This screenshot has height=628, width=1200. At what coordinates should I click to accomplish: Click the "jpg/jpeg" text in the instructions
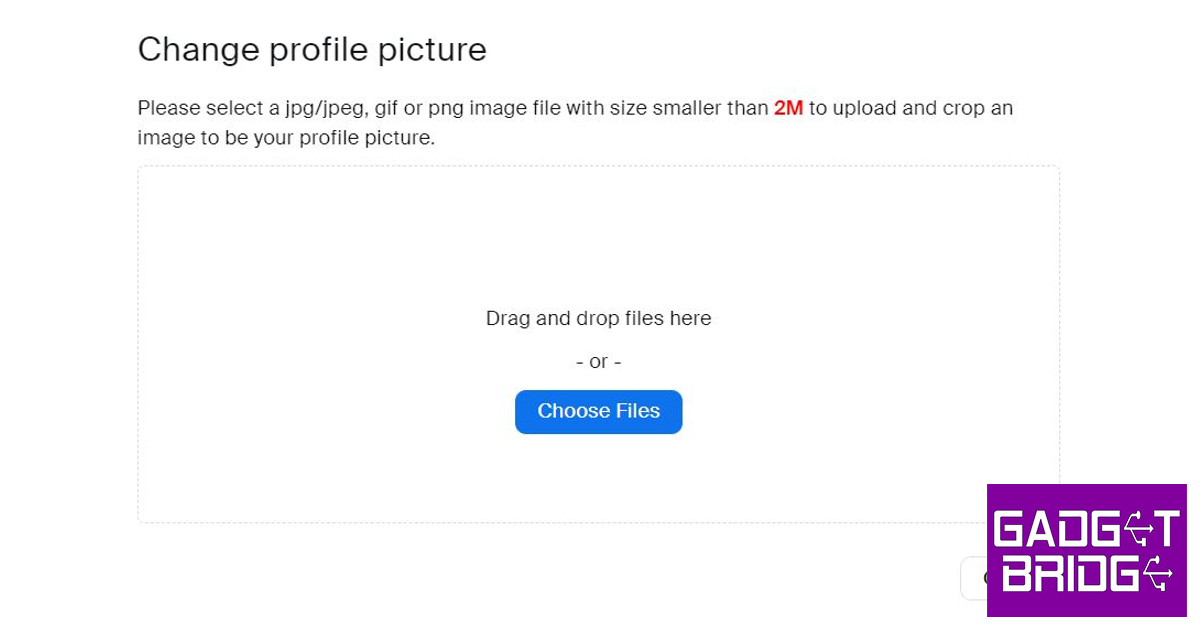[x=321, y=108]
